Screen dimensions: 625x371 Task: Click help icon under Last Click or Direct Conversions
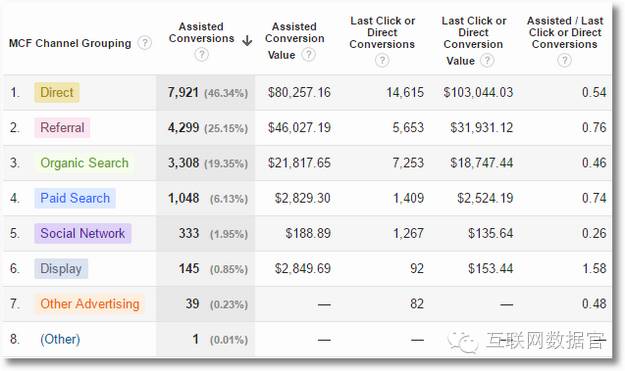[382, 60]
